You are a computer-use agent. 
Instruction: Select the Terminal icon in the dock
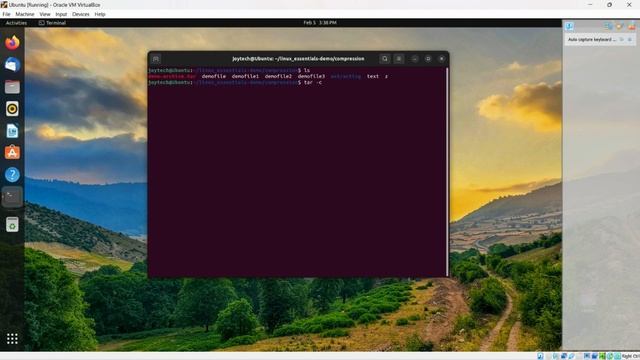tap(12, 197)
